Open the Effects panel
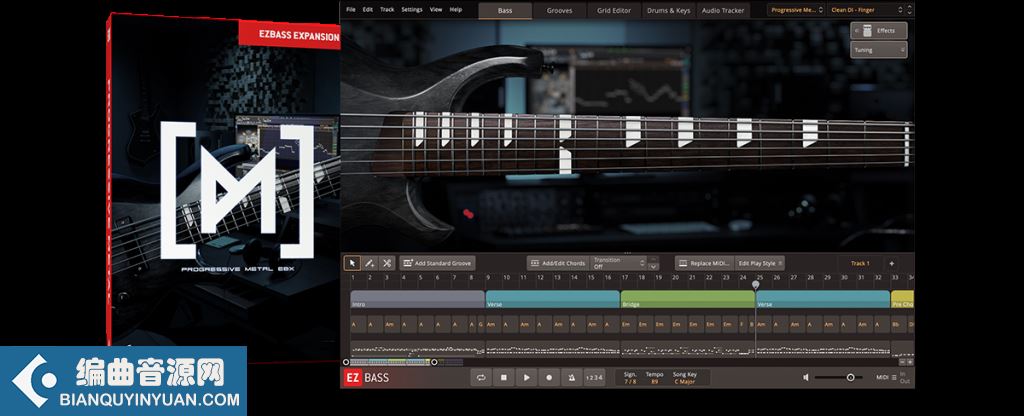 [x=879, y=31]
